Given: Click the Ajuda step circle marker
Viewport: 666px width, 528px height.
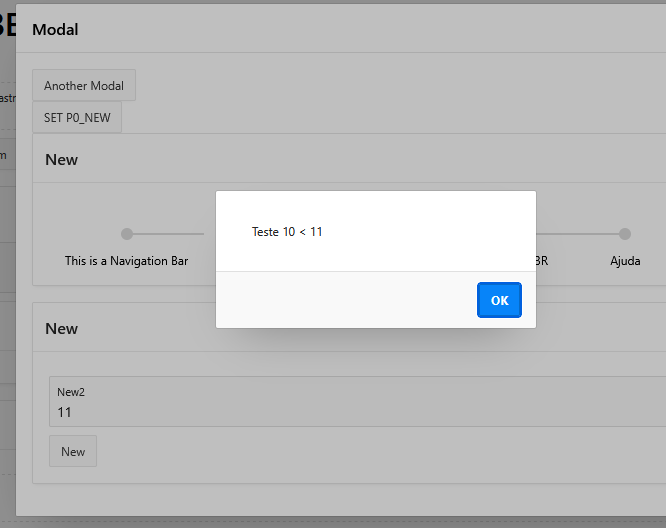Looking at the screenshot, I should click(x=625, y=234).
